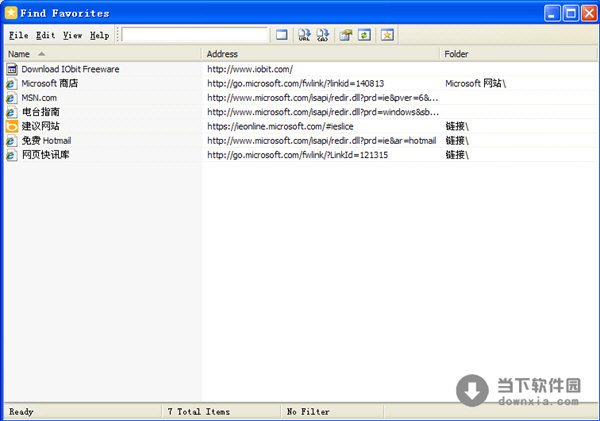Open the File menu
600x421 pixels.
[x=19, y=35]
